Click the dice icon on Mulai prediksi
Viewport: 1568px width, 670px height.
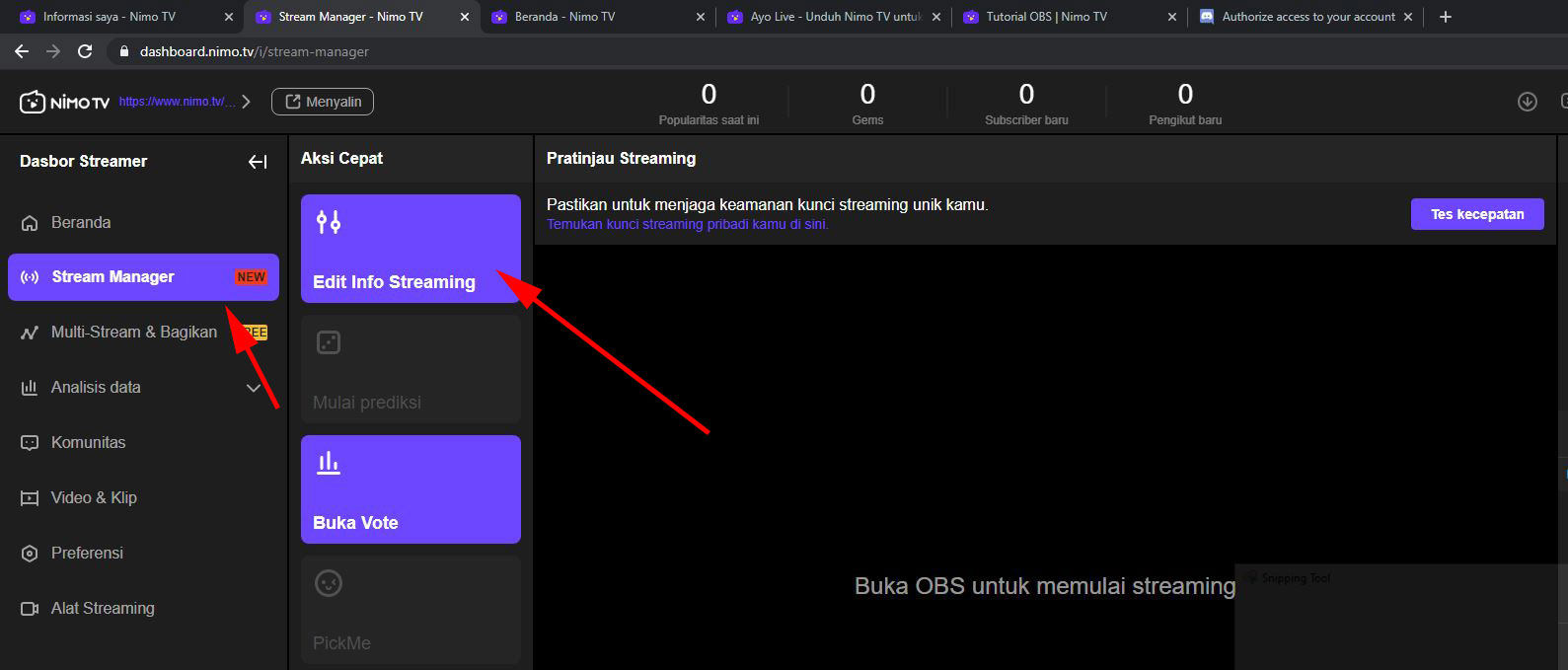coord(329,342)
